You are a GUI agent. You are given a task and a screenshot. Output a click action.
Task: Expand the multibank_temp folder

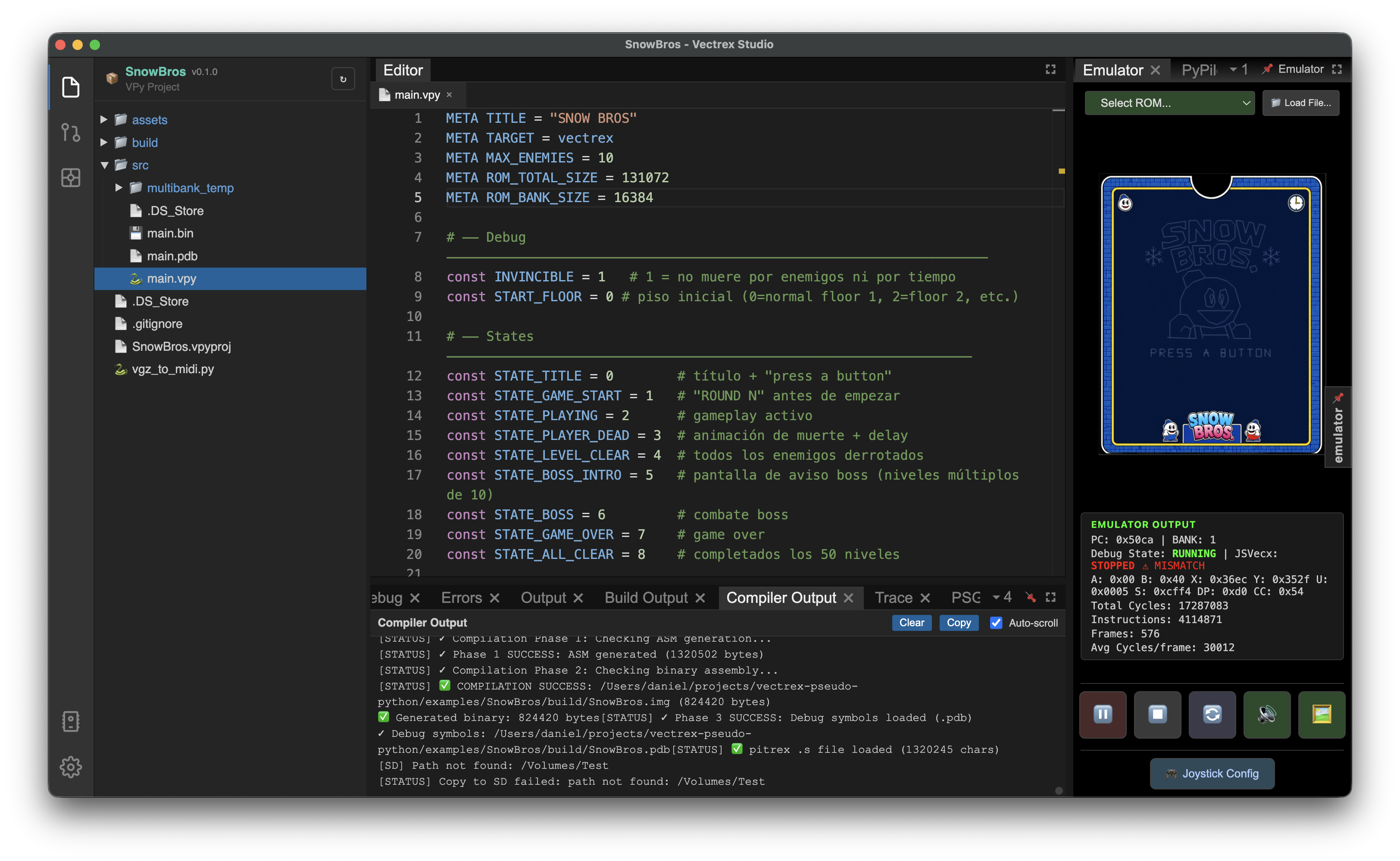(119, 187)
